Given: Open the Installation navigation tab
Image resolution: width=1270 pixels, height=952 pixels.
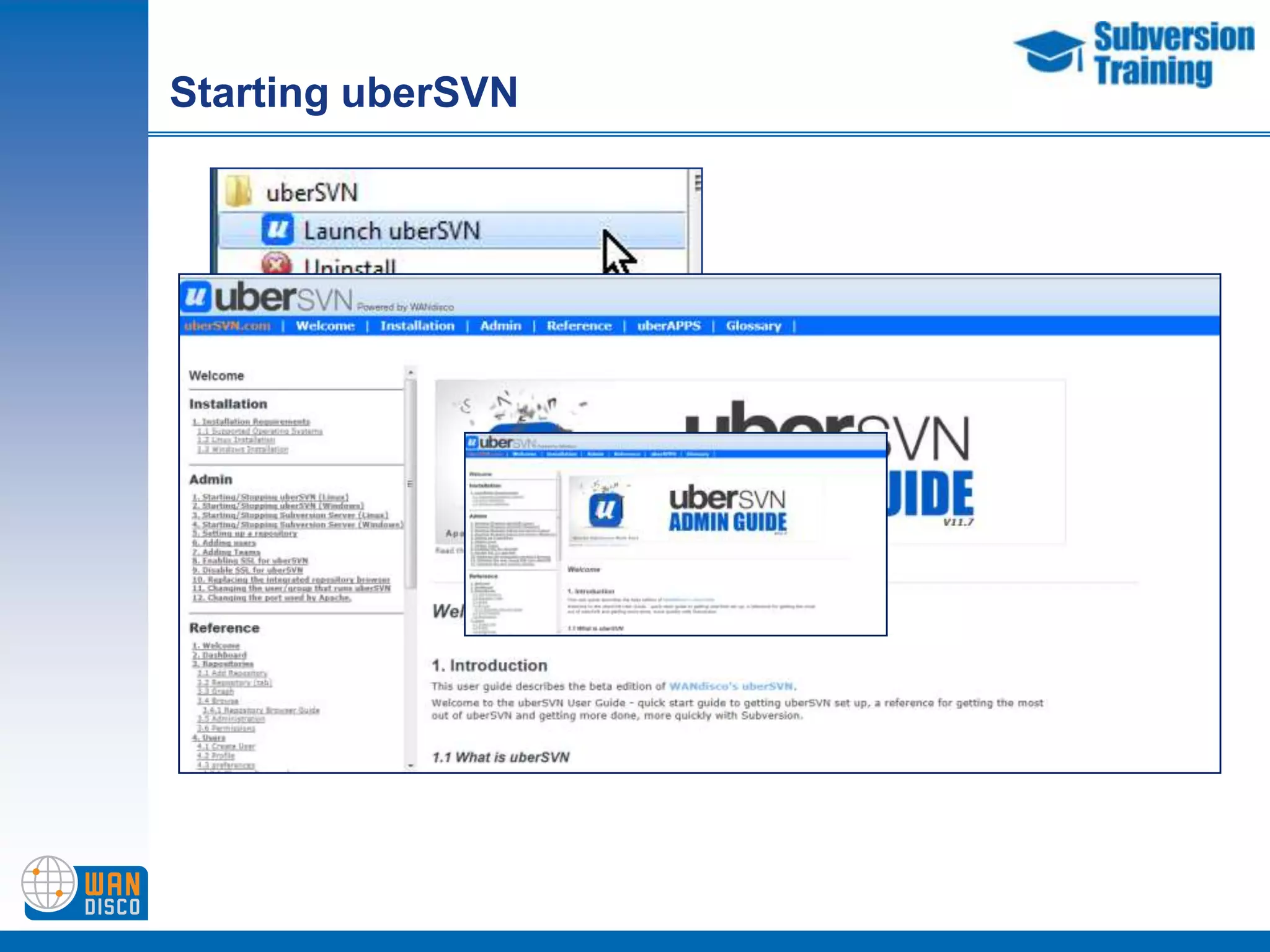Looking at the screenshot, I should tap(417, 326).
